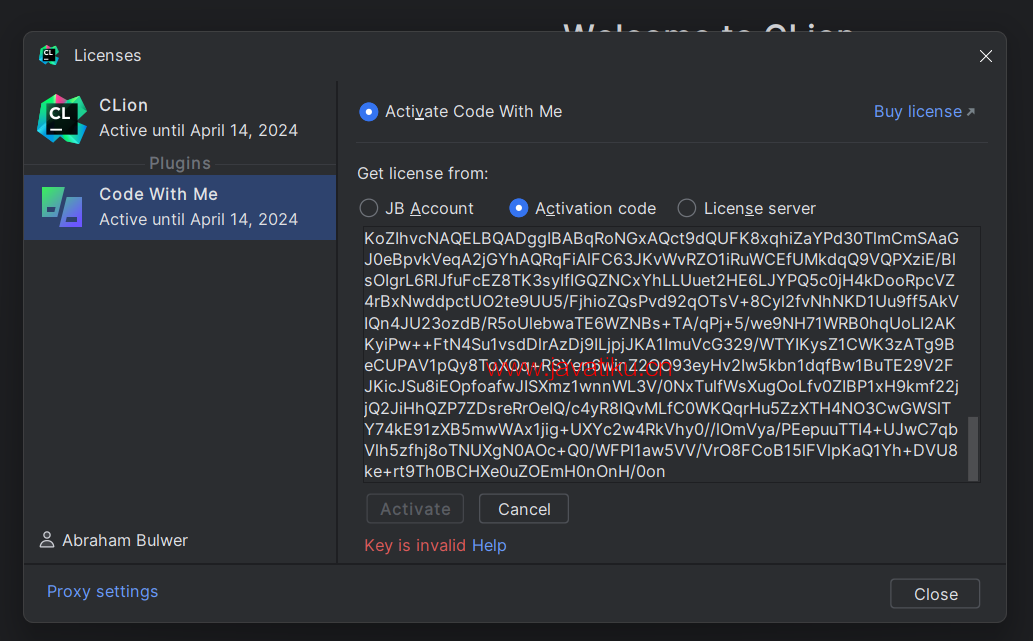This screenshot has width=1033, height=641.
Task: Click the Abraham Bulwer account name
Action: pos(125,540)
